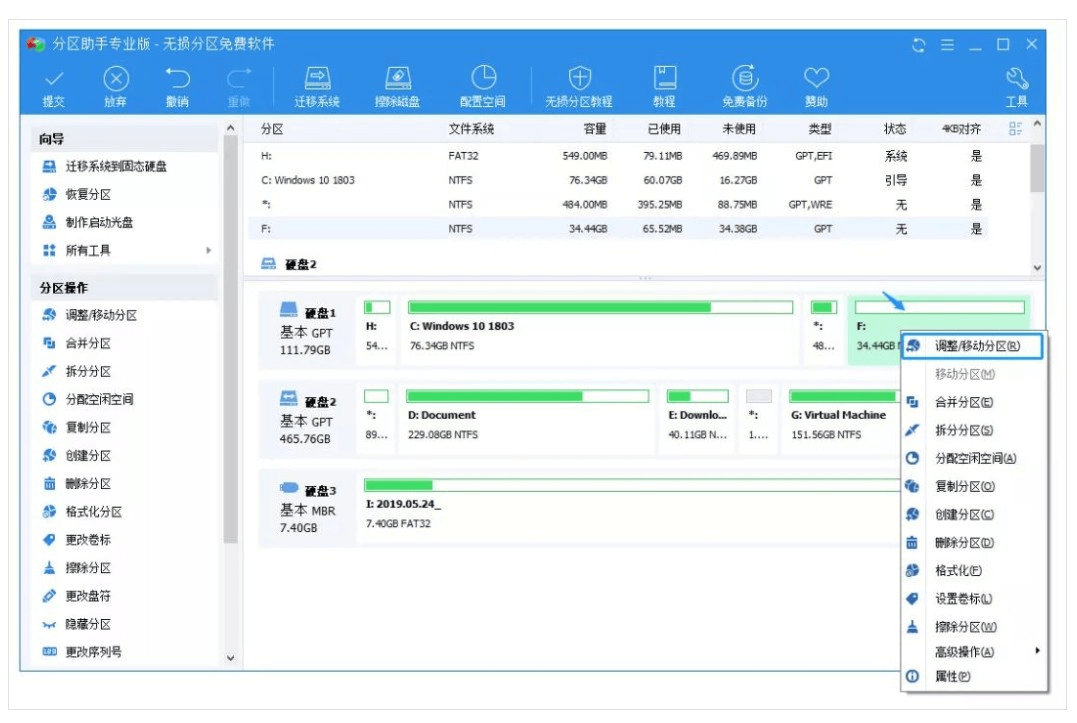Collapse the 向导 panel with the up arrow
Image resolution: width=1077 pixels, height=723 pixels.
[231, 129]
